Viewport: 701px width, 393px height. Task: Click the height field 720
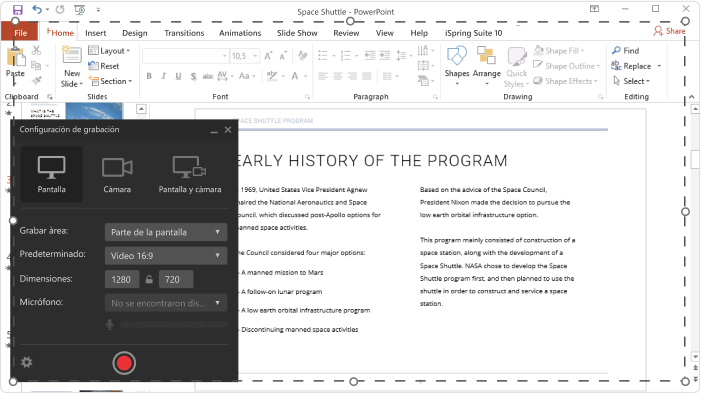(176, 279)
